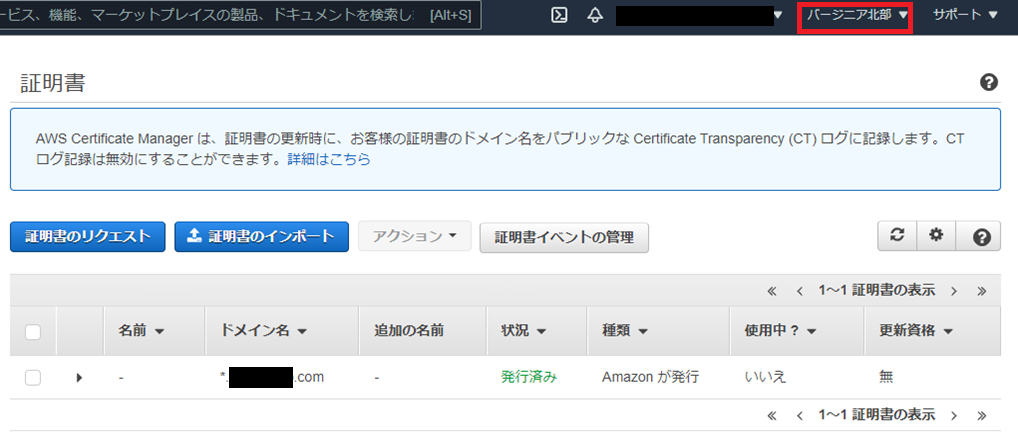Open the notifications bell

click(595, 16)
